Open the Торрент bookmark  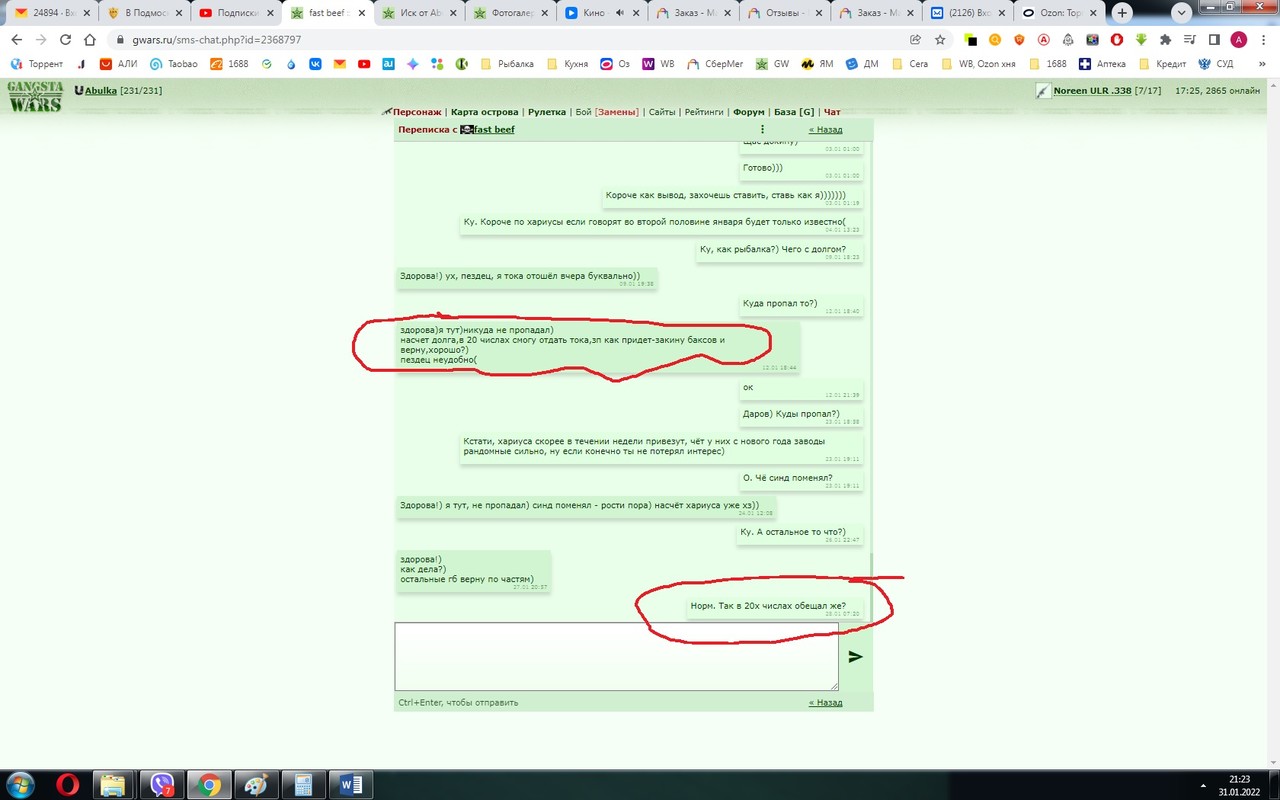click(x=36, y=64)
